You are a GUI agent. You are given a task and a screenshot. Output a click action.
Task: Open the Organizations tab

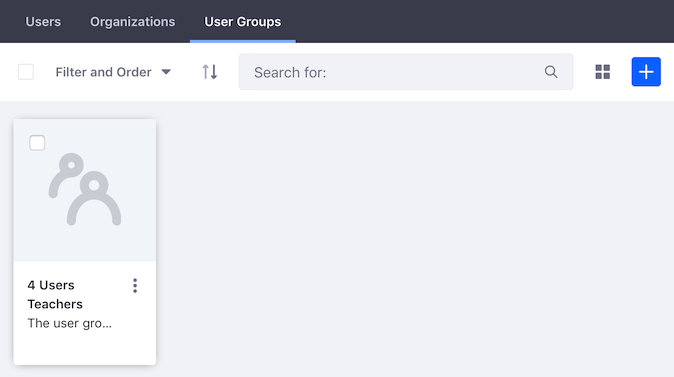pyautogui.click(x=132, y=21)
